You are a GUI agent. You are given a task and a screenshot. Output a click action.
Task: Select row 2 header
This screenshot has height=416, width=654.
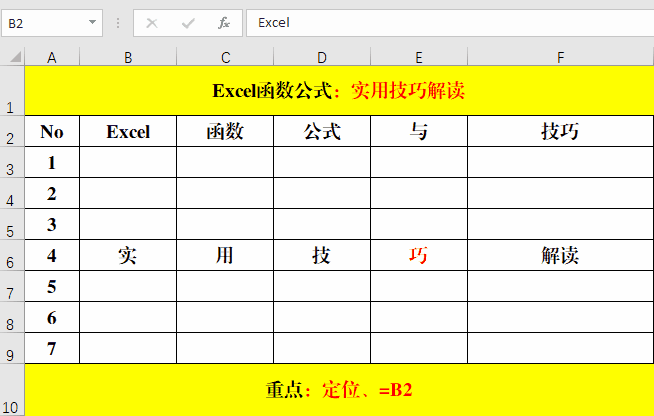(12, 131)
